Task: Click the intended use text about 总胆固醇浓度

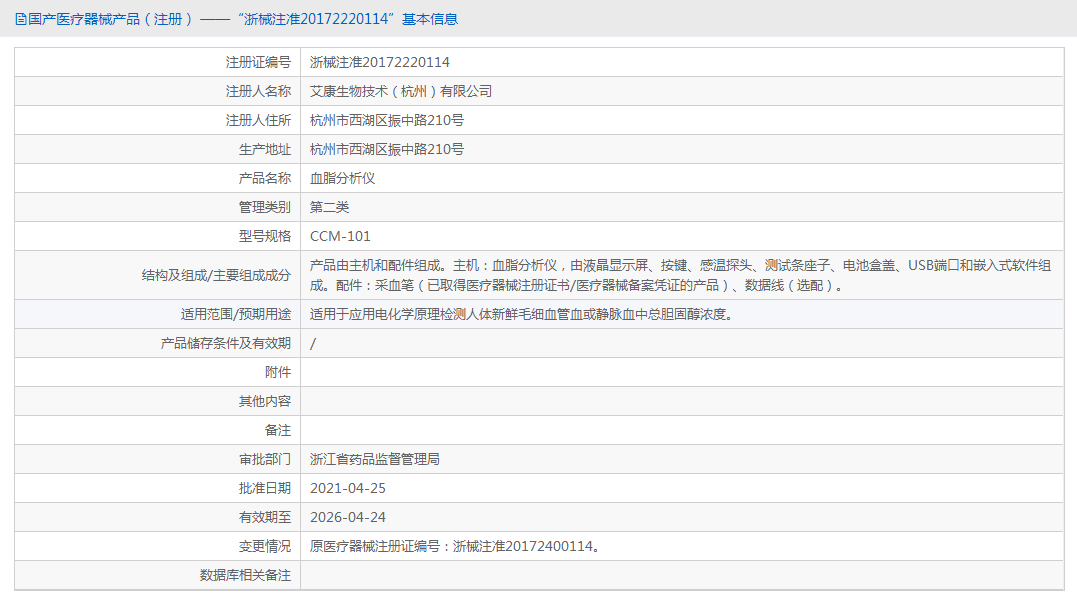Action: coord(522,314)
